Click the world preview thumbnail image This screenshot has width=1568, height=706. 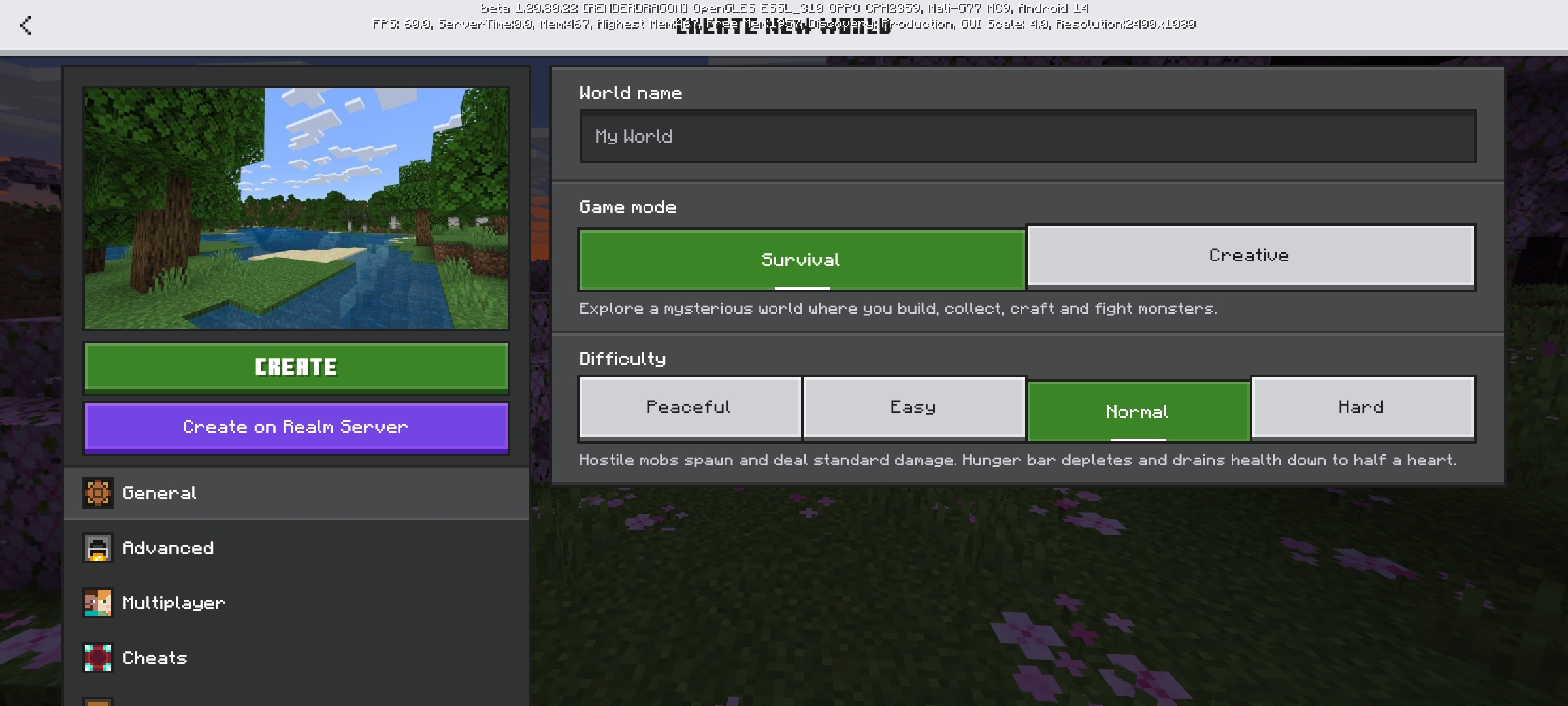pyautogui.click(x=295, y=208)
